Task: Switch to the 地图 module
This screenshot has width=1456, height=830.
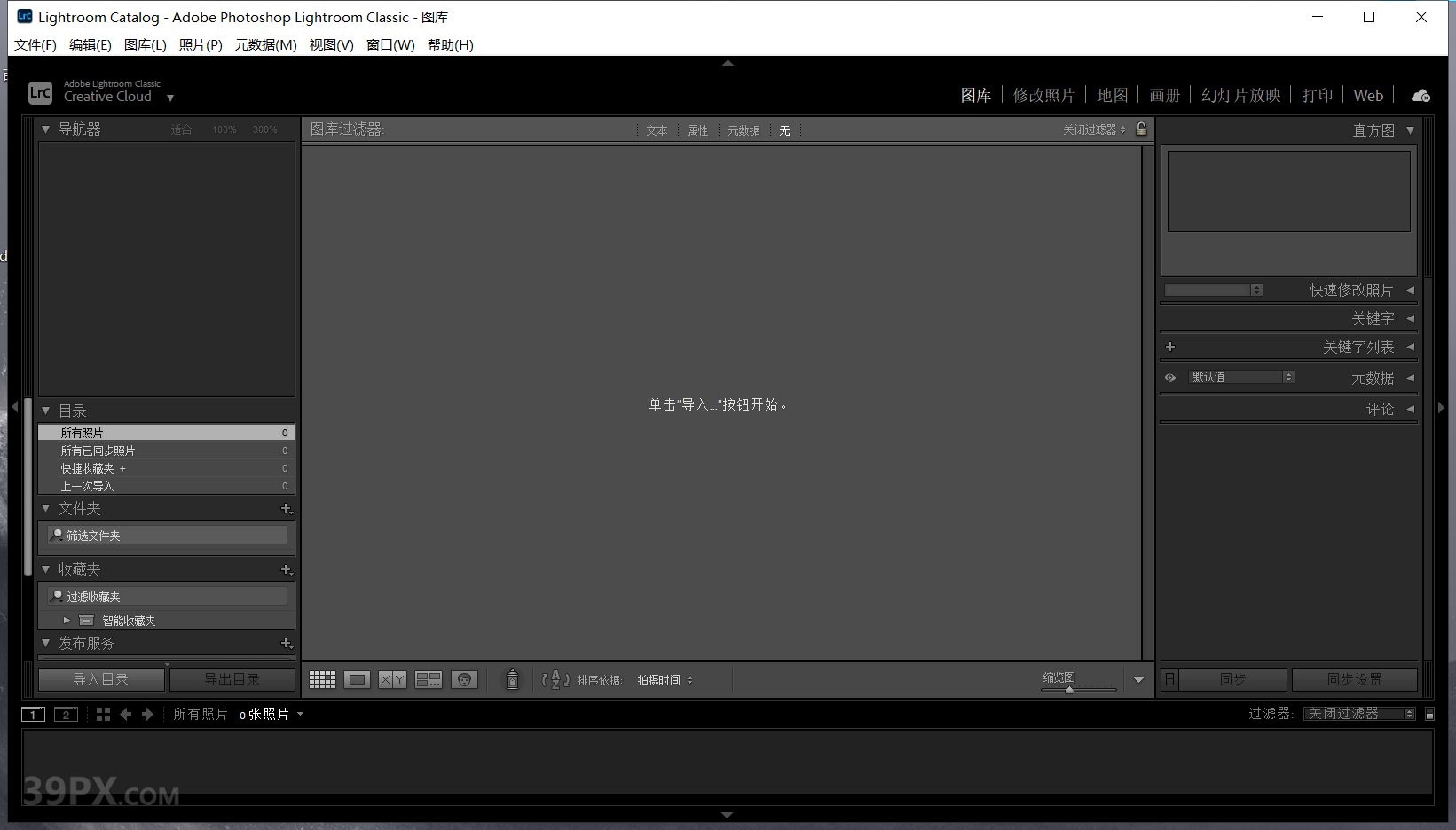Action: tap(1113, 95)
